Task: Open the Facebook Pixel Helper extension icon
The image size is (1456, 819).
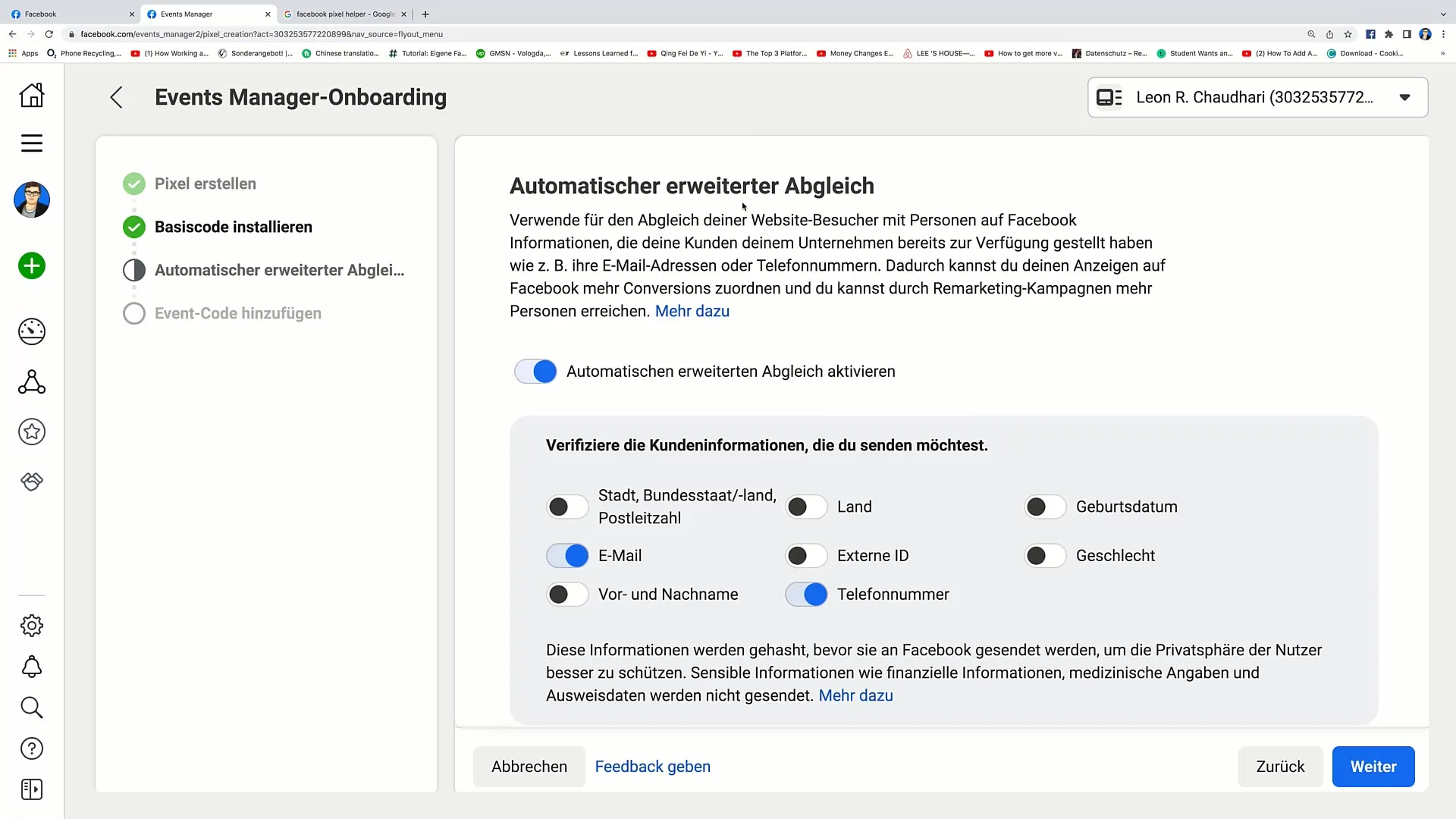Action: [x=1370, y=34]
